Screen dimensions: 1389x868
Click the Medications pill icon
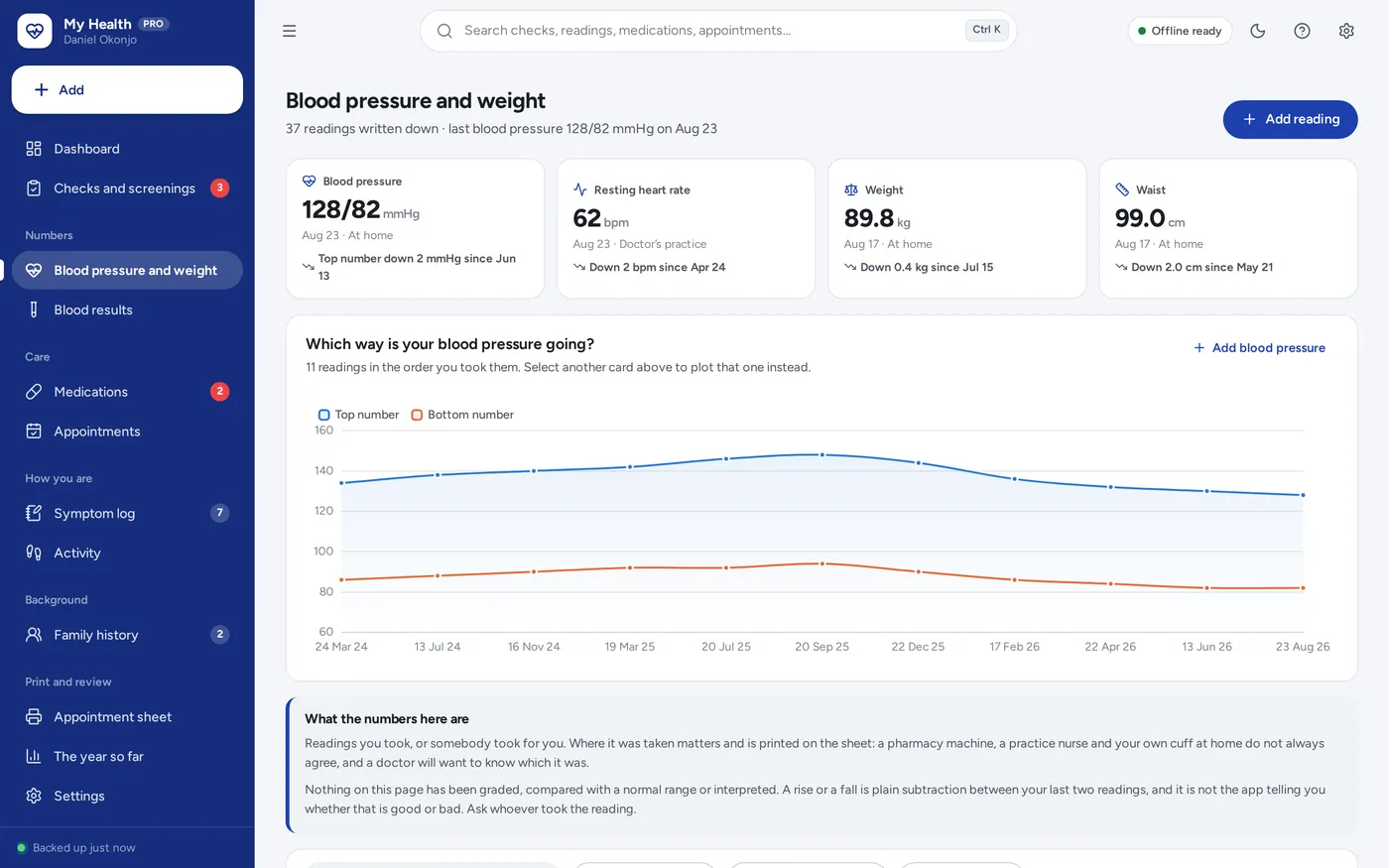pos(34,392)
